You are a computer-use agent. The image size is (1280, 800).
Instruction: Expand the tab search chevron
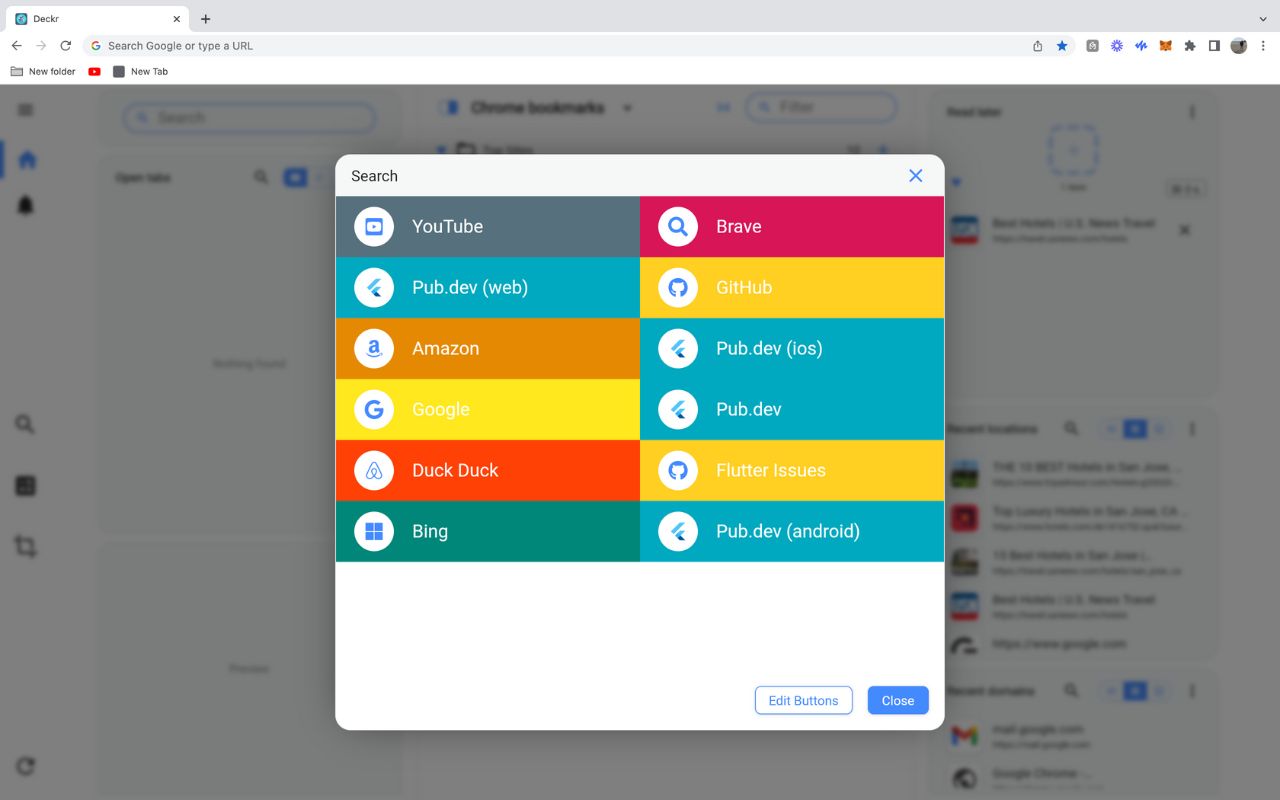pyautogui.click(x=1263, y=19)
